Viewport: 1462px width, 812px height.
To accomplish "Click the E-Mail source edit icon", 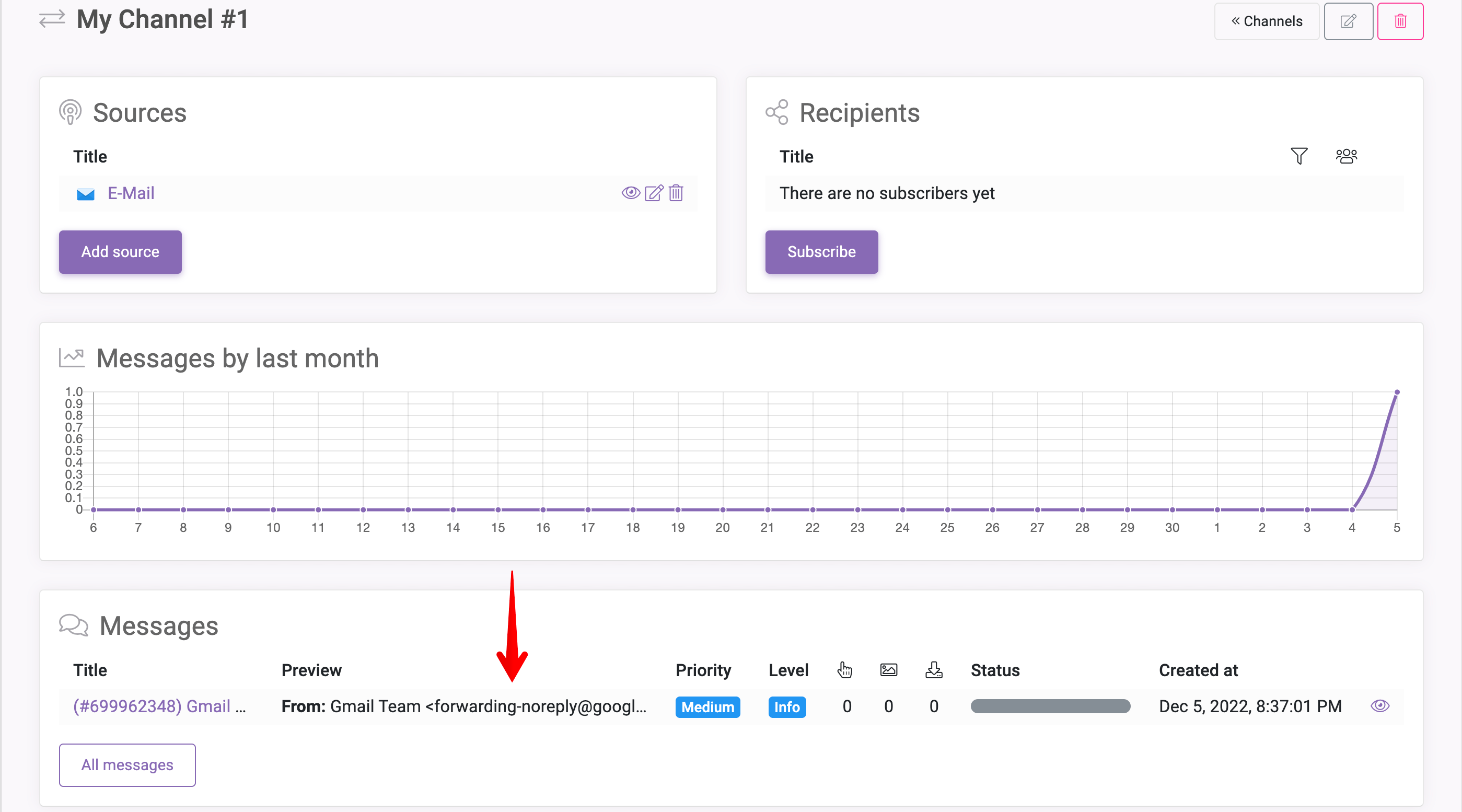I will click(653, 192).
